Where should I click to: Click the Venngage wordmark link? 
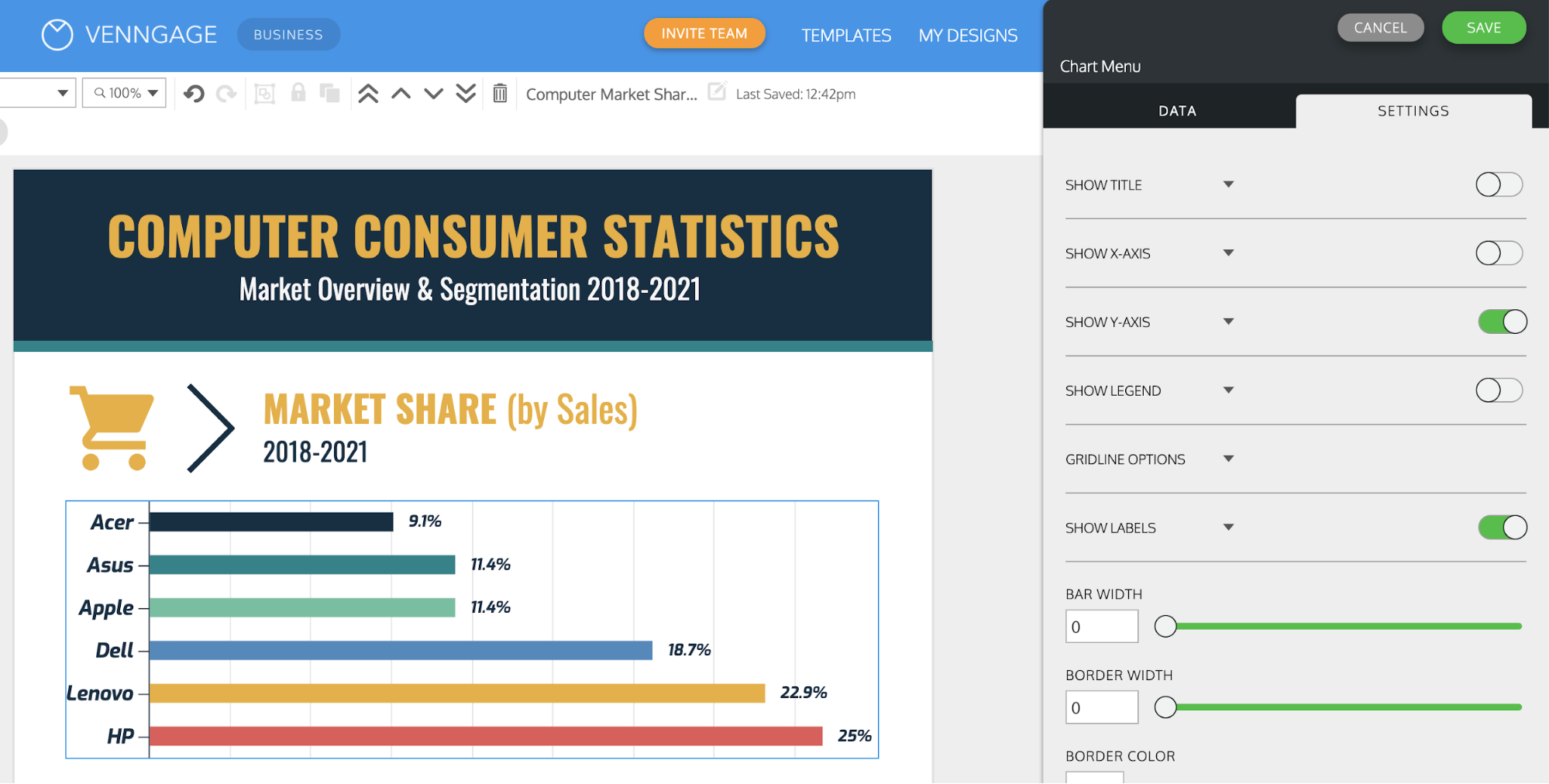pyautogui.click(x=151, y=35)
